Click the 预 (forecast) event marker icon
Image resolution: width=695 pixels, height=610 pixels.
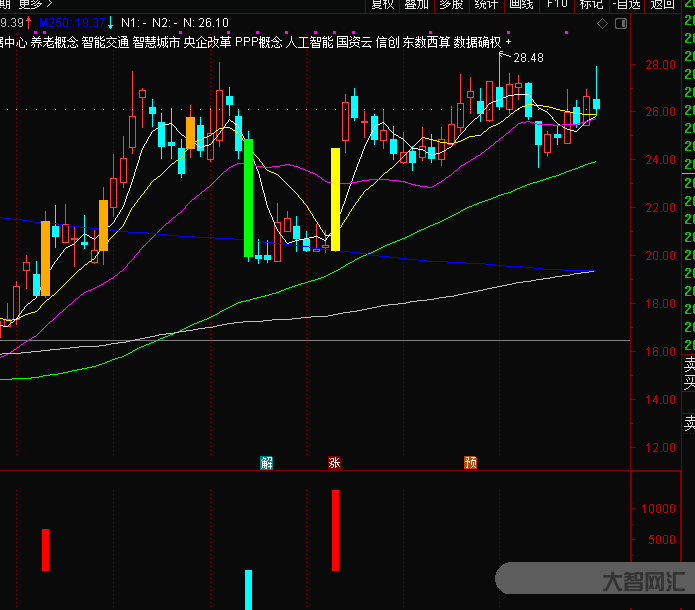pos(470,463)
